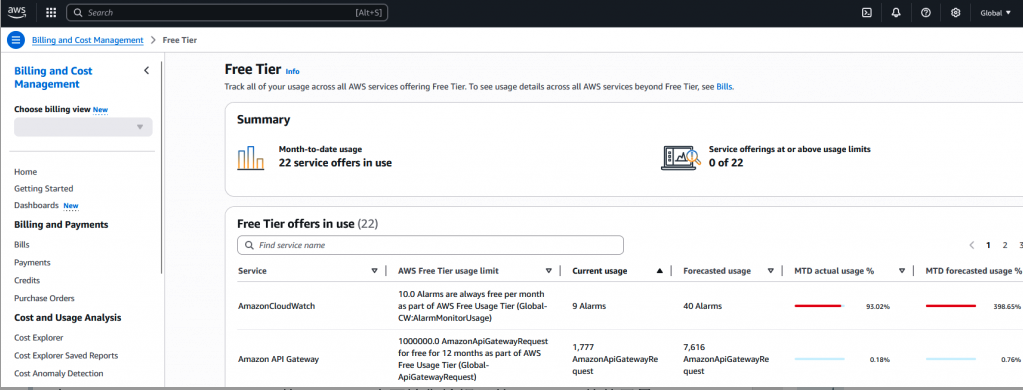Open Bills in sidebar

pyautogui.click(x=22, y=245)
